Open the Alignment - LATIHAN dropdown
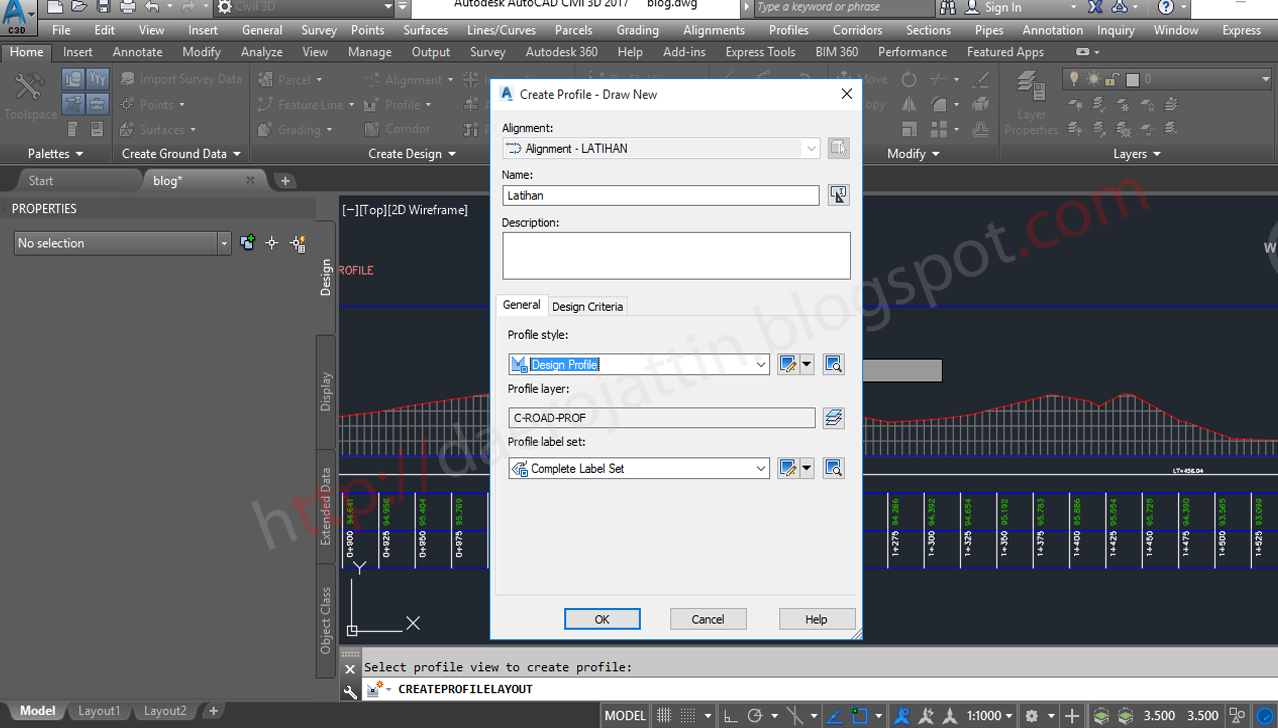This screenshot has width=1278, height=728. [812, 148]
